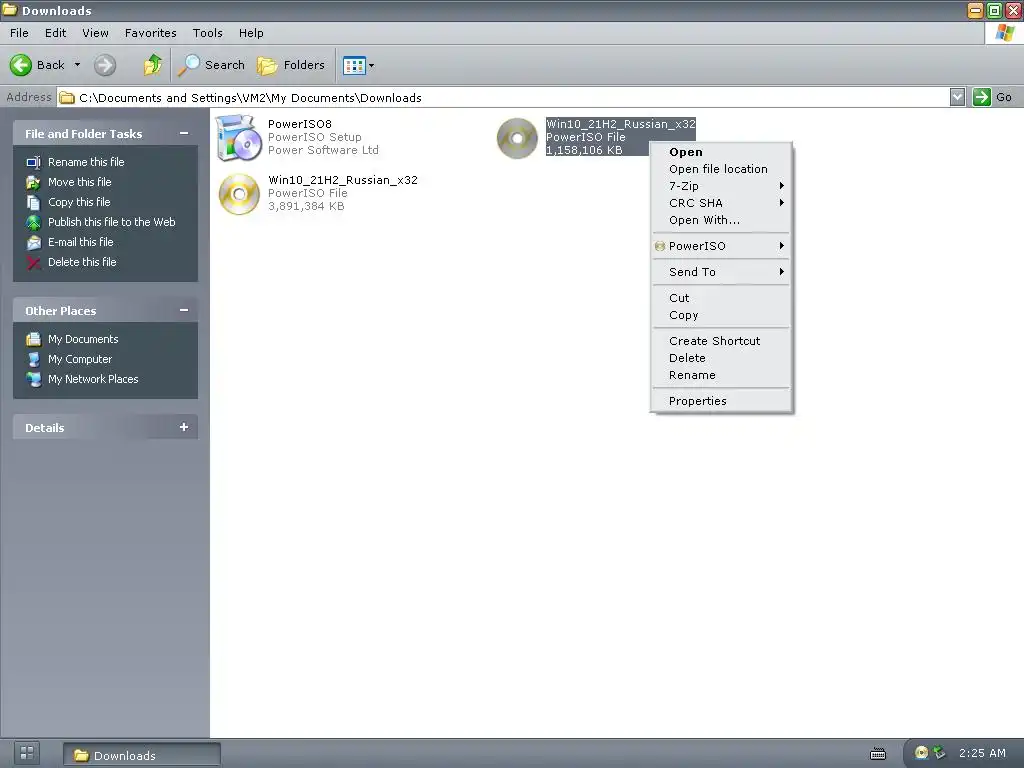The height and width of the screenshot is (768, 1024).
Task: Click the PowerISO disc tray icon
Action: pyautogui.click(x=921, y=753)
